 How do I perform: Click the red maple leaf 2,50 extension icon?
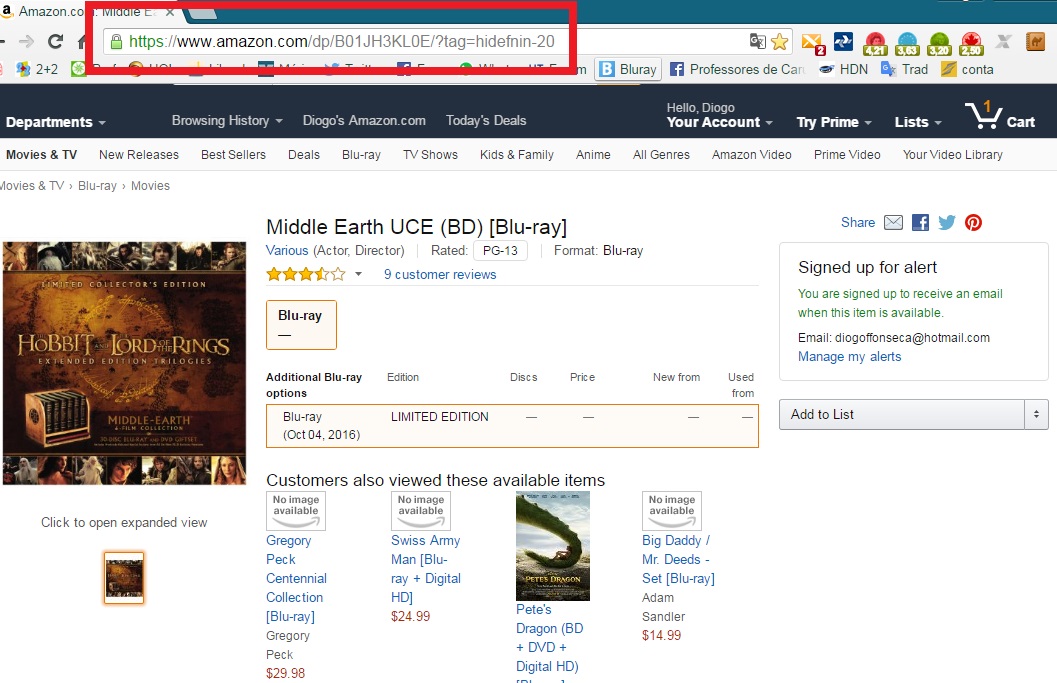coord(971,44)
